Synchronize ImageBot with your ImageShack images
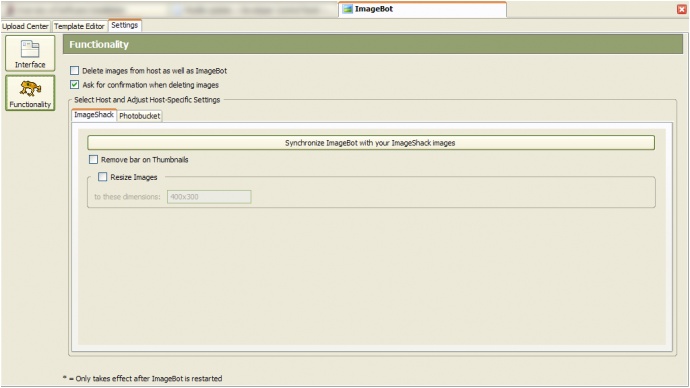The width and height of the screenshot is (690, 388). point(371,143)
